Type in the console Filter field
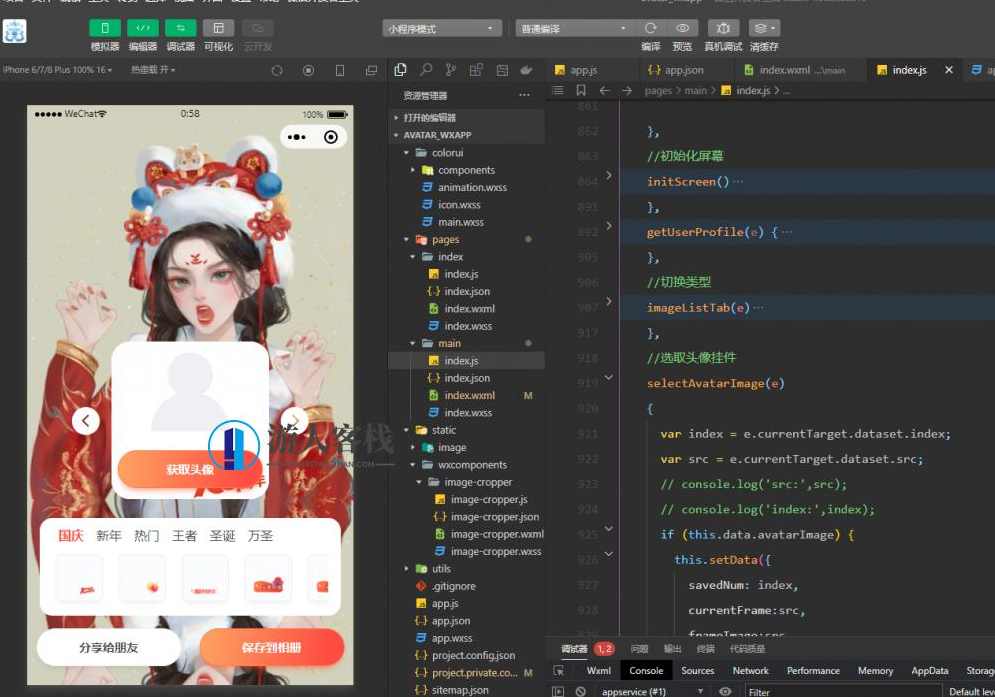Screen dimensions: 995x697 [840, 691]
